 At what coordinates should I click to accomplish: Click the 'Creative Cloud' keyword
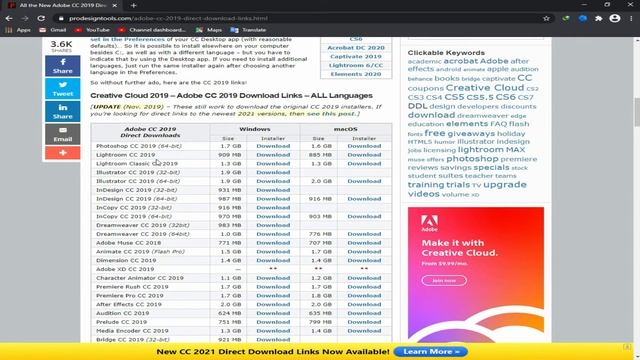click(x=484, y=88)
